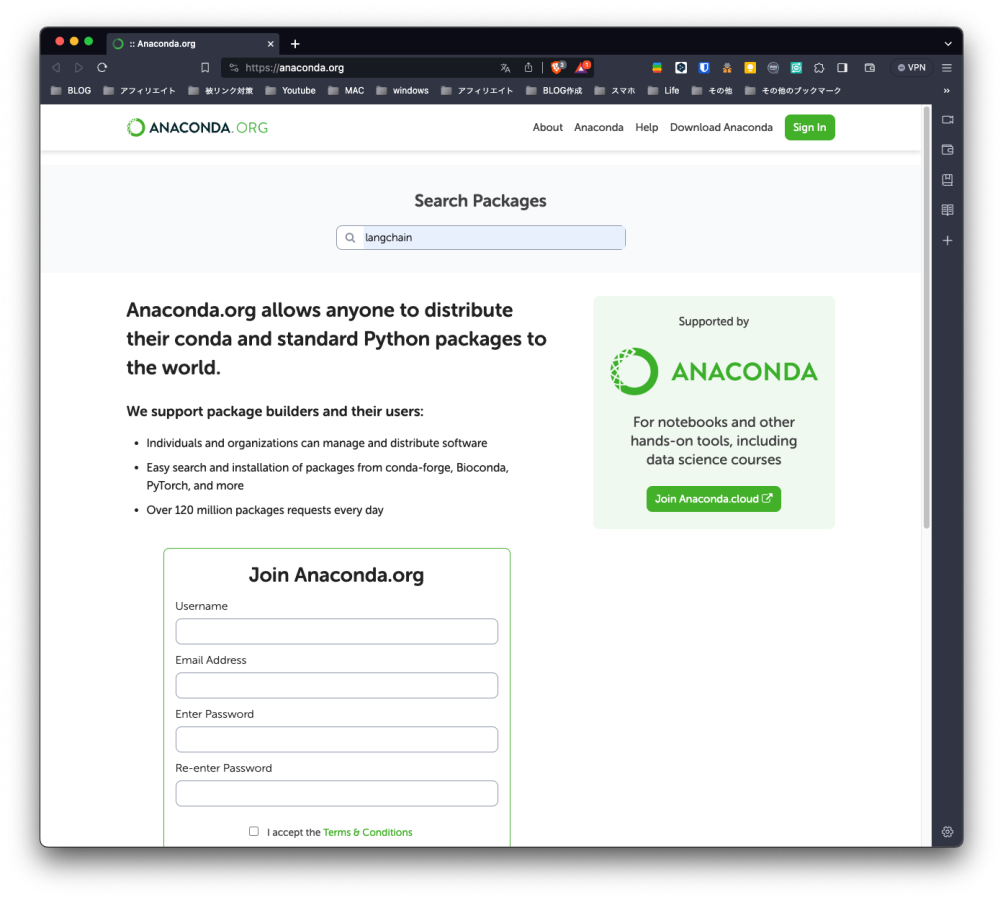Click the Username input field
This screenshot has height=900, width=1003.
(x=336, y=631)
